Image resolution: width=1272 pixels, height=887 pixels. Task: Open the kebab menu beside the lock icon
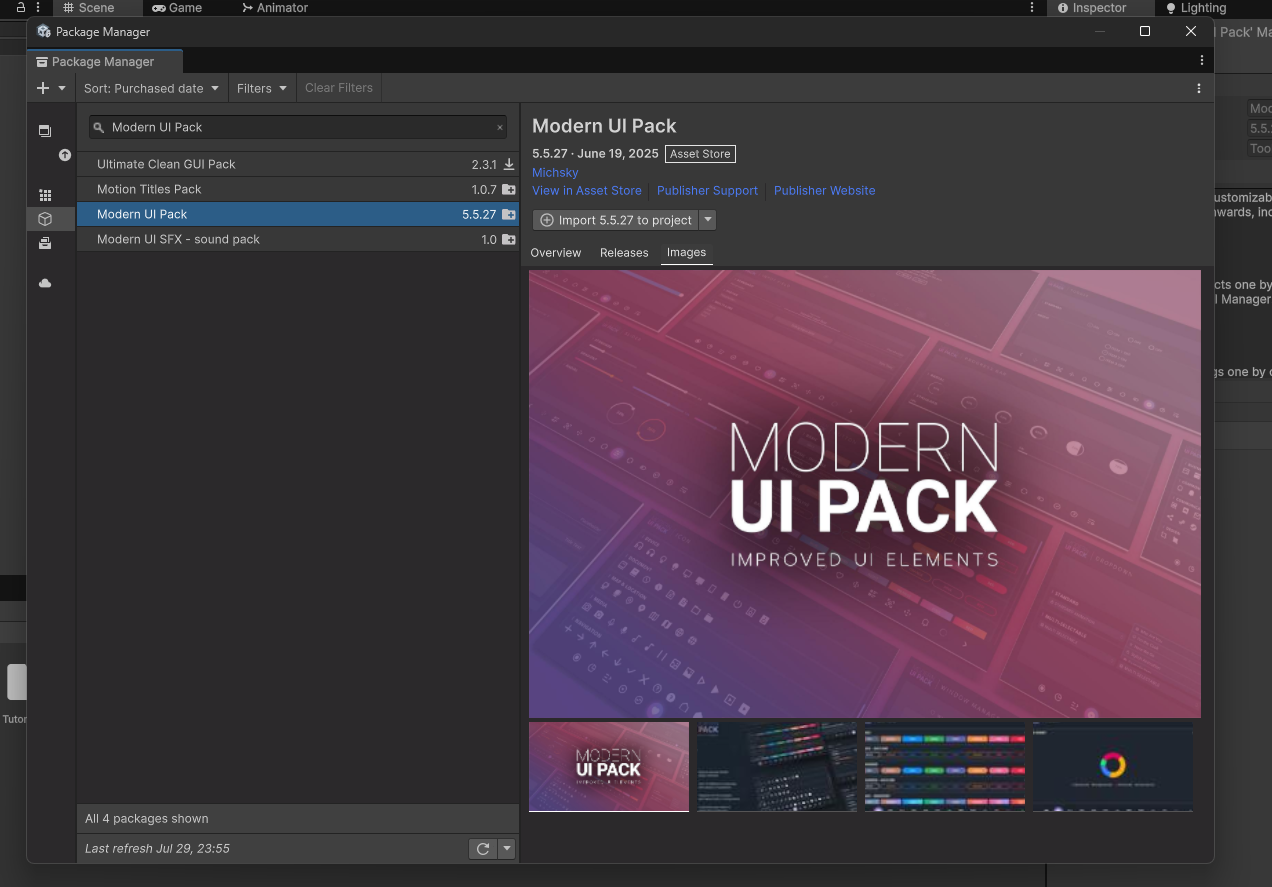(x=38, y=7)
